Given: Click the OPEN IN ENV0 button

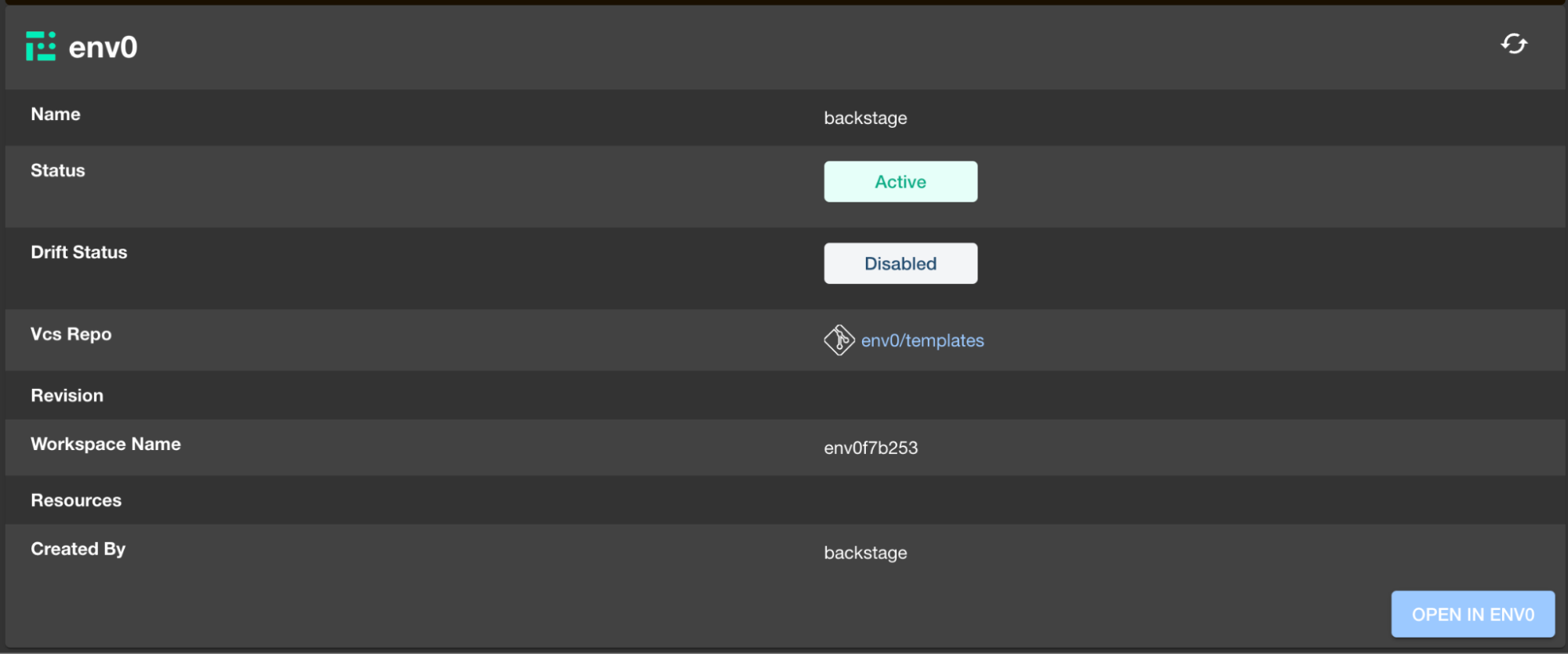Looking at the screenshot, I should [1473, 614].
